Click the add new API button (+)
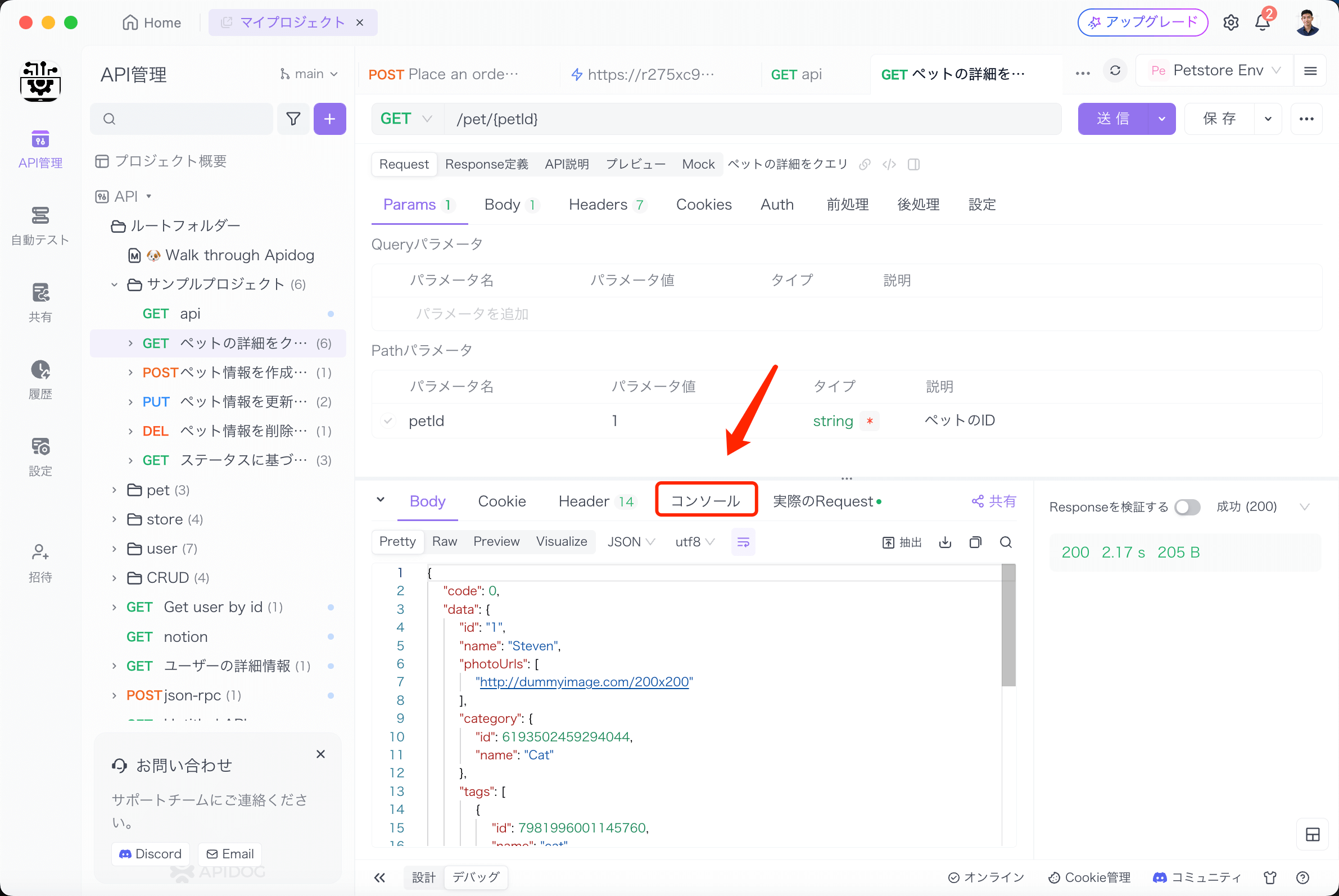1339x896 pixels. tap(331, 119)
